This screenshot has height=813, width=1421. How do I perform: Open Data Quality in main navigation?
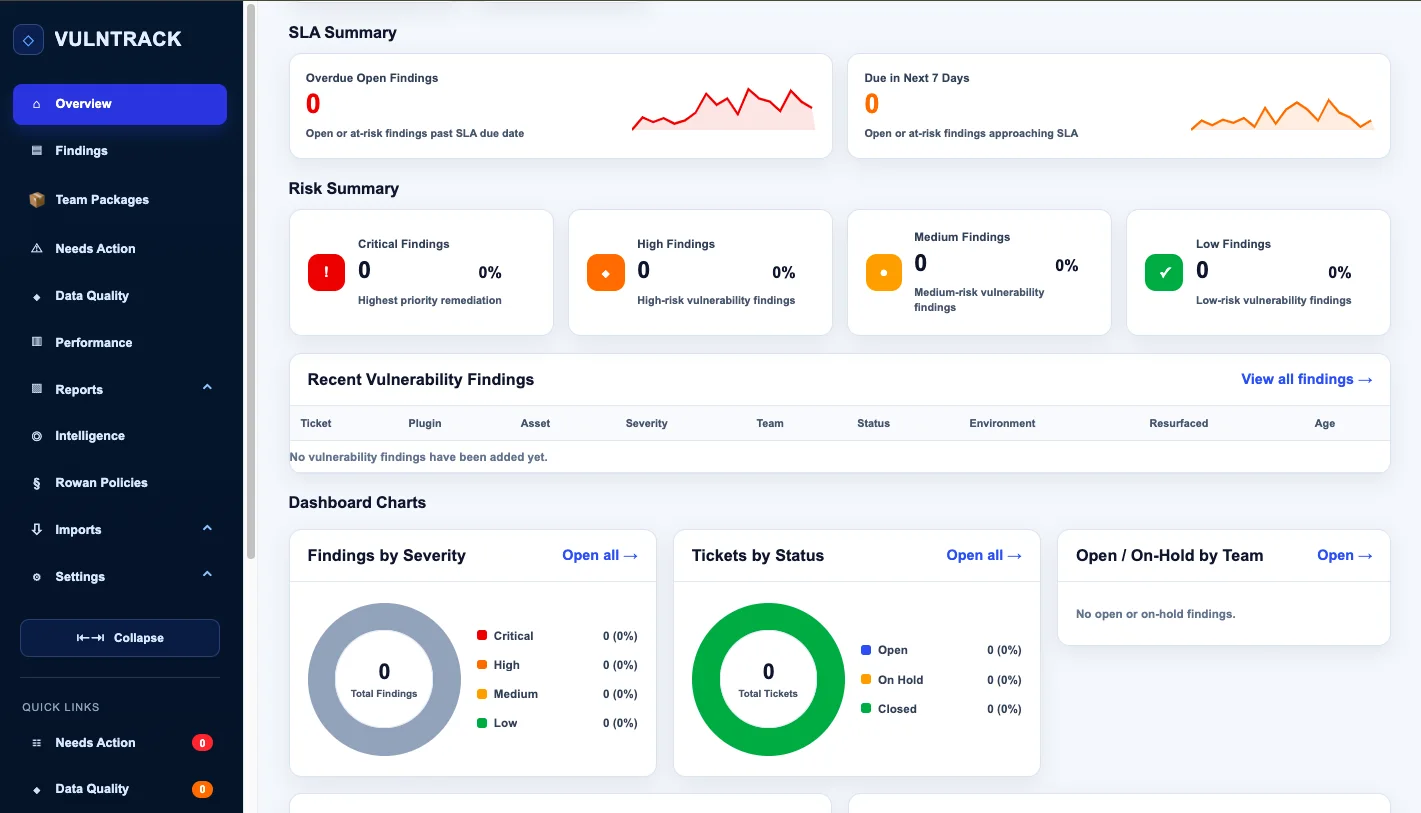tap(120, 296)
